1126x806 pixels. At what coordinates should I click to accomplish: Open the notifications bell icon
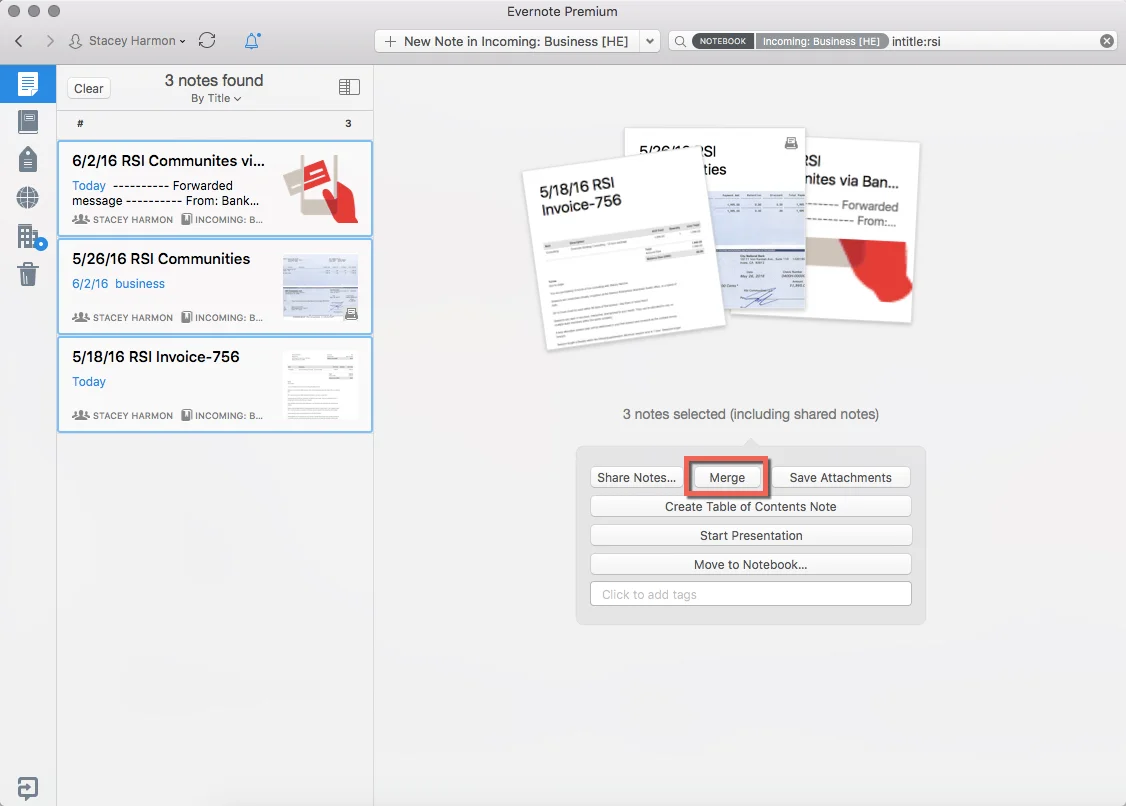pyautogui.click(x=252, y=41)
